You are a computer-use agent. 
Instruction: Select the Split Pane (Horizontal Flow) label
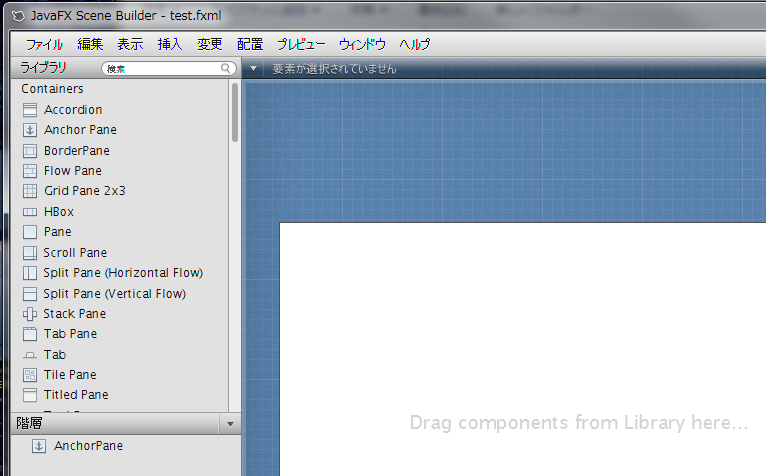(x=123, y=273)
